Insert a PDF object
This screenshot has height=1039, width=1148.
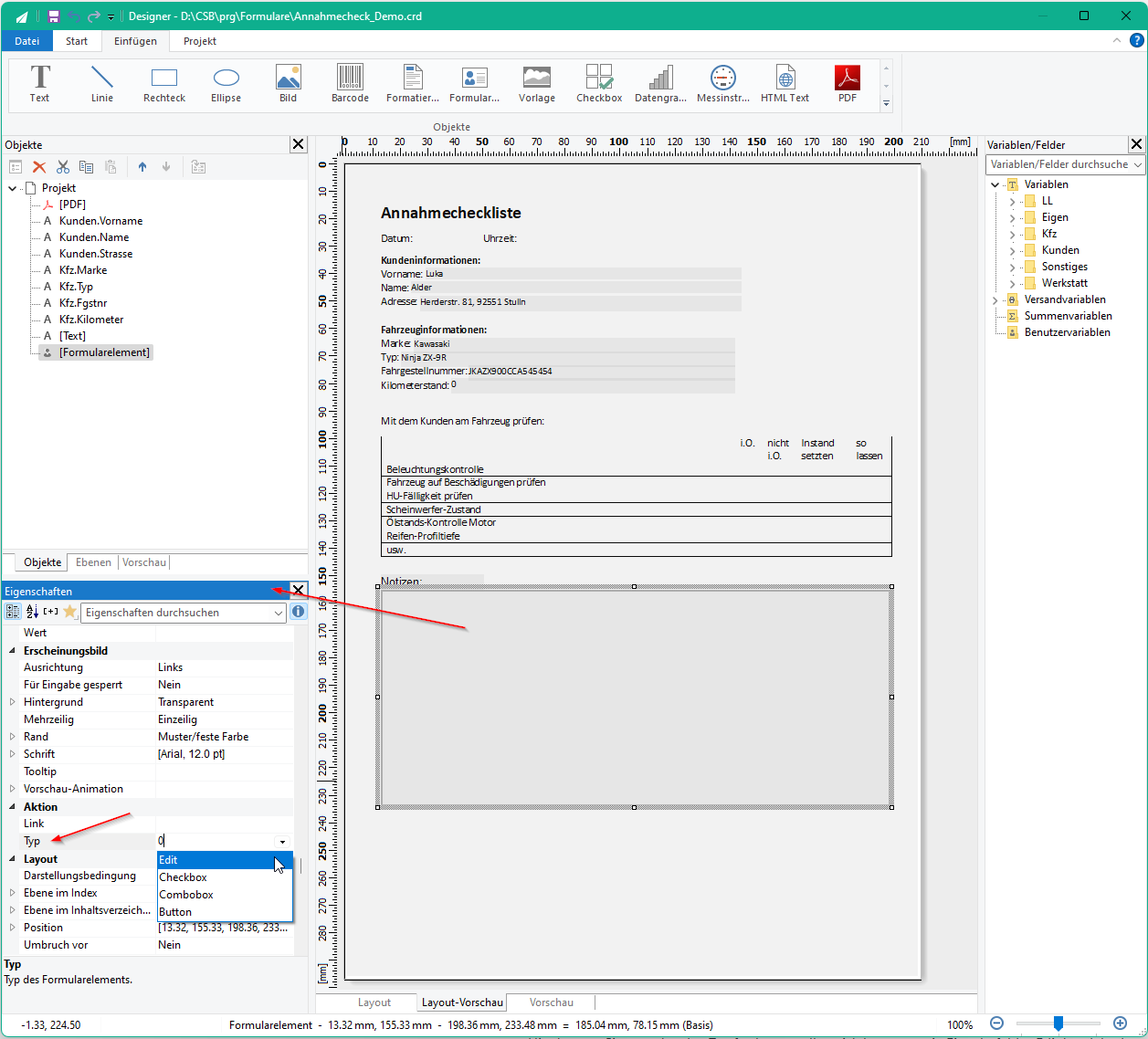click(x=848, y=84)
